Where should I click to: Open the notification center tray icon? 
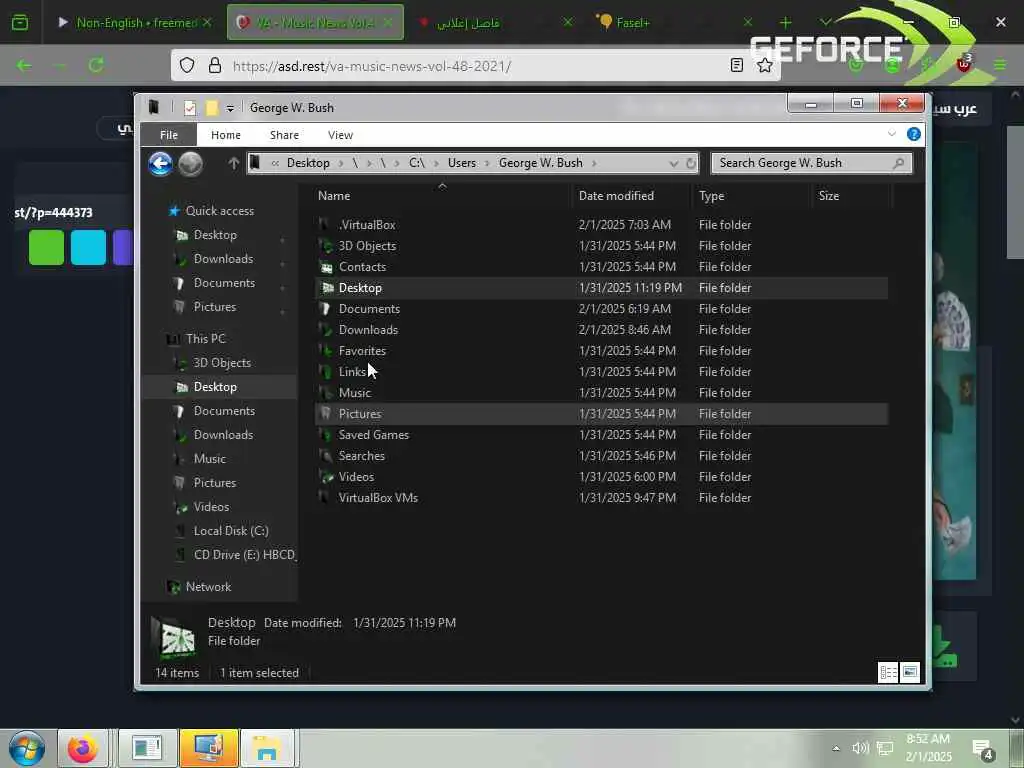[x=982, y=749]
